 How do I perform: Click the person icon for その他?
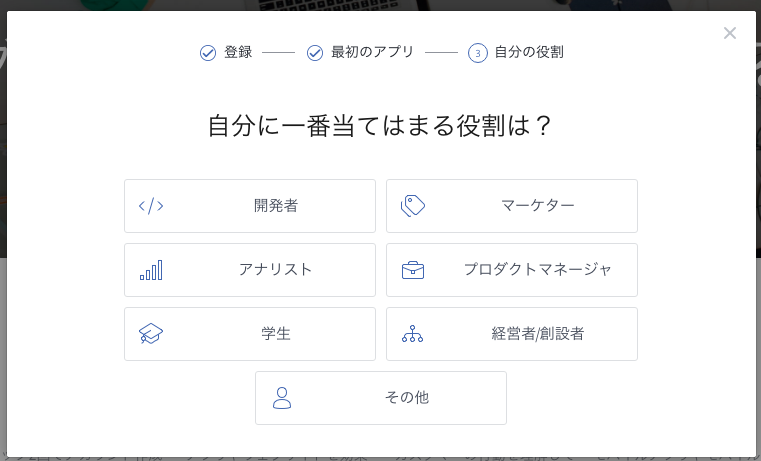point(282,398)
